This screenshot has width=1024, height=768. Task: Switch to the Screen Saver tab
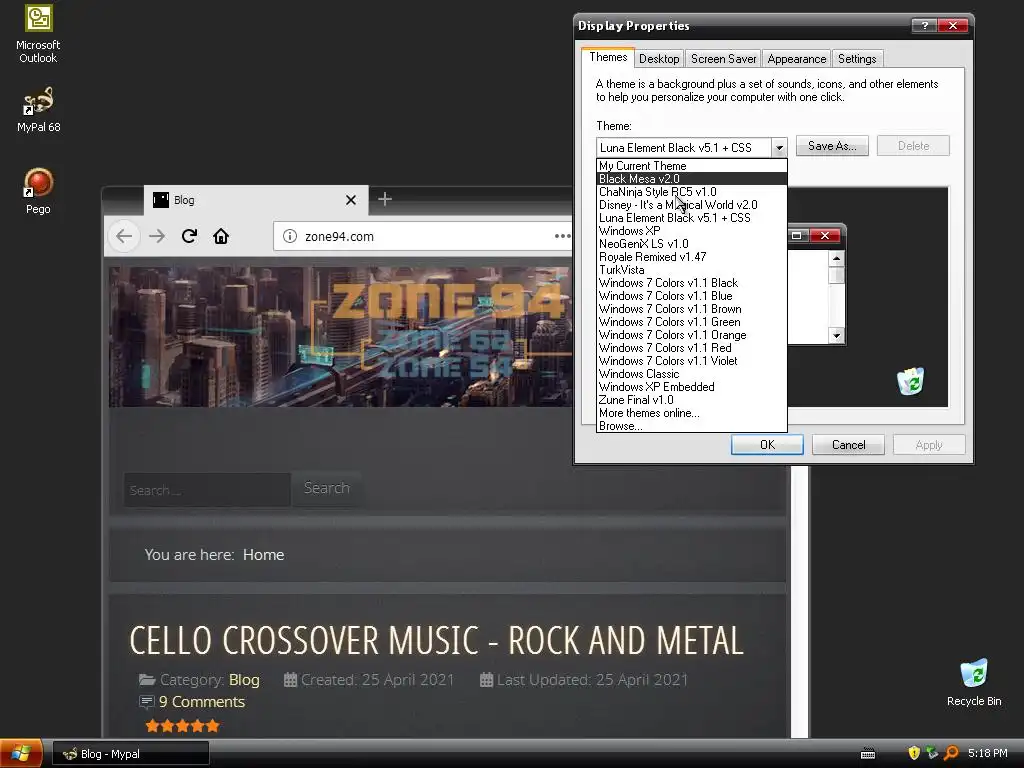[x=724, y=59]
